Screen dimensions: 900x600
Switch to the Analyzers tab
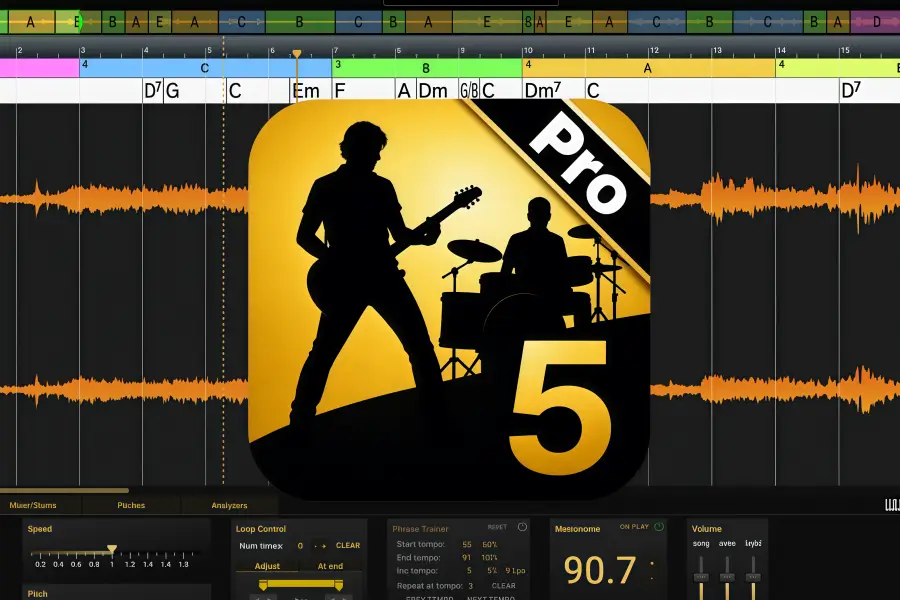[229, 505]
